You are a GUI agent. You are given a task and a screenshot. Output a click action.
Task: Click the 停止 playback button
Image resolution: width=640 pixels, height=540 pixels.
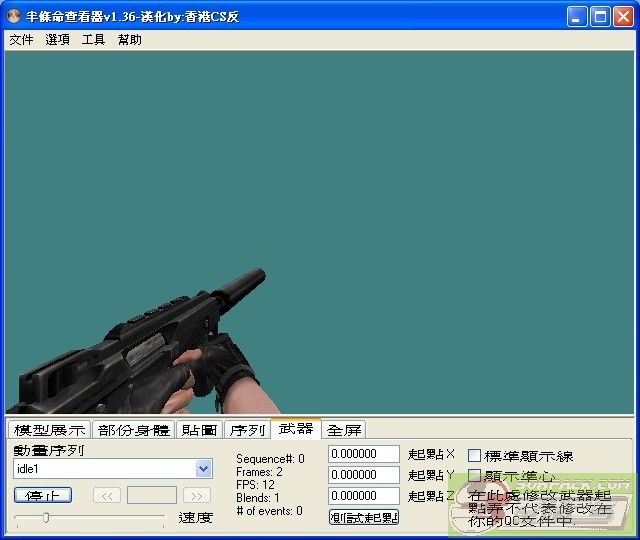pos(43,496)
